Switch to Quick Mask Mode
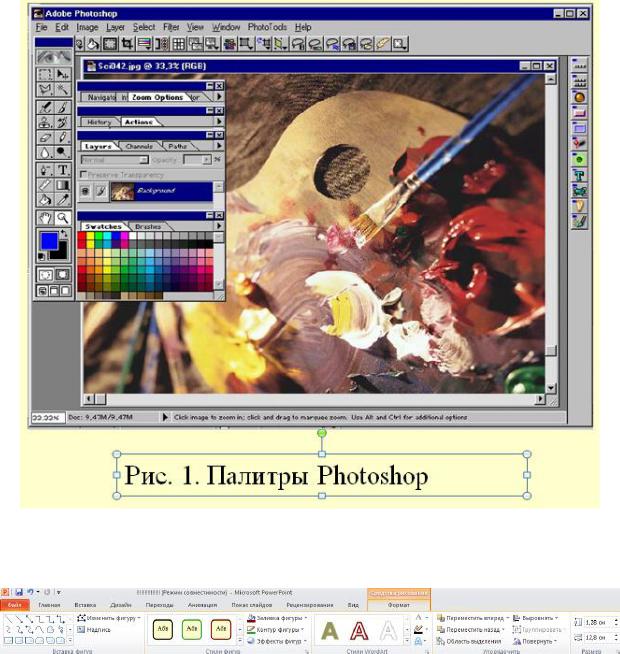 [62, 275]
